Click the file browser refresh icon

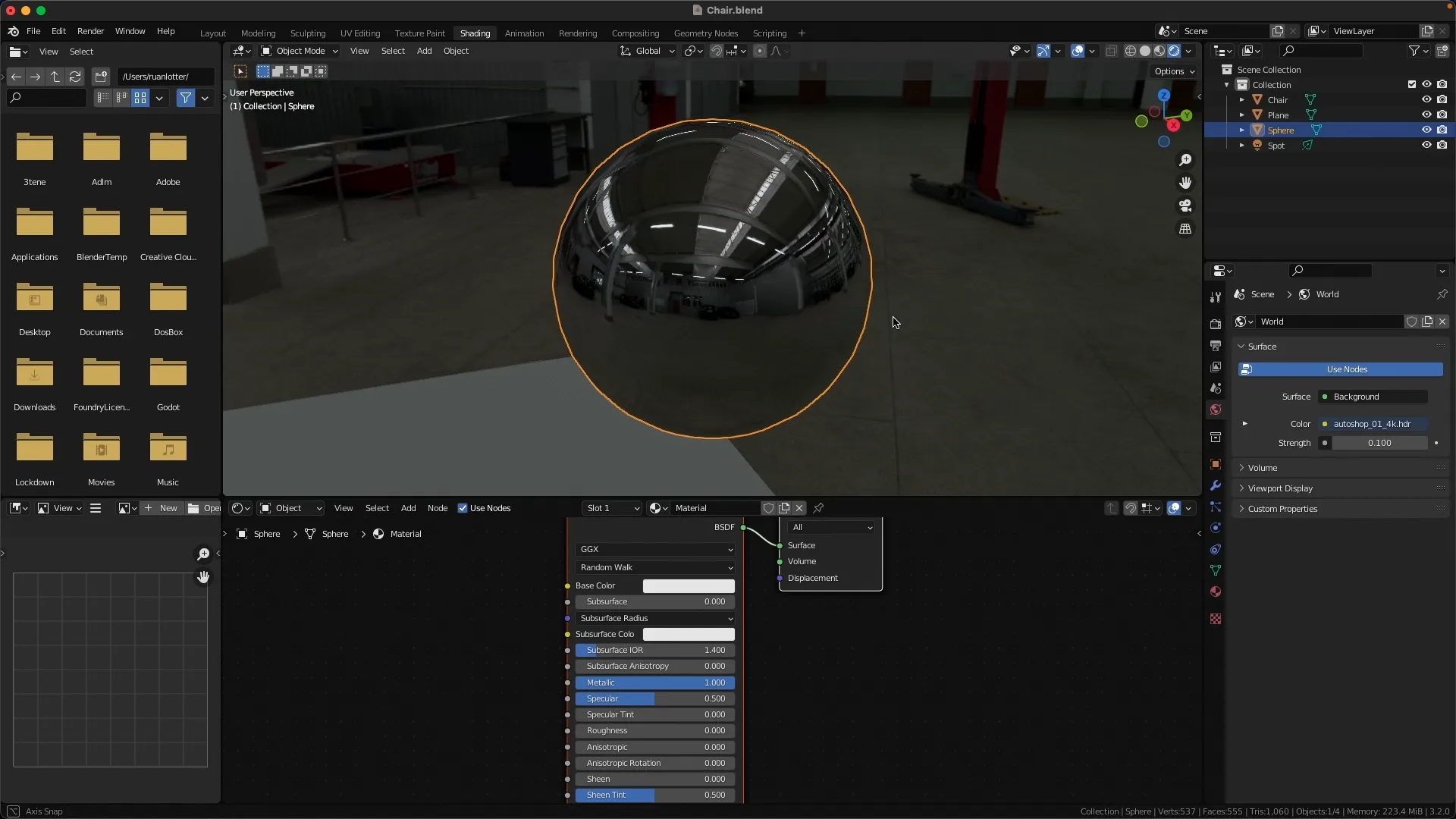[75, 77]
